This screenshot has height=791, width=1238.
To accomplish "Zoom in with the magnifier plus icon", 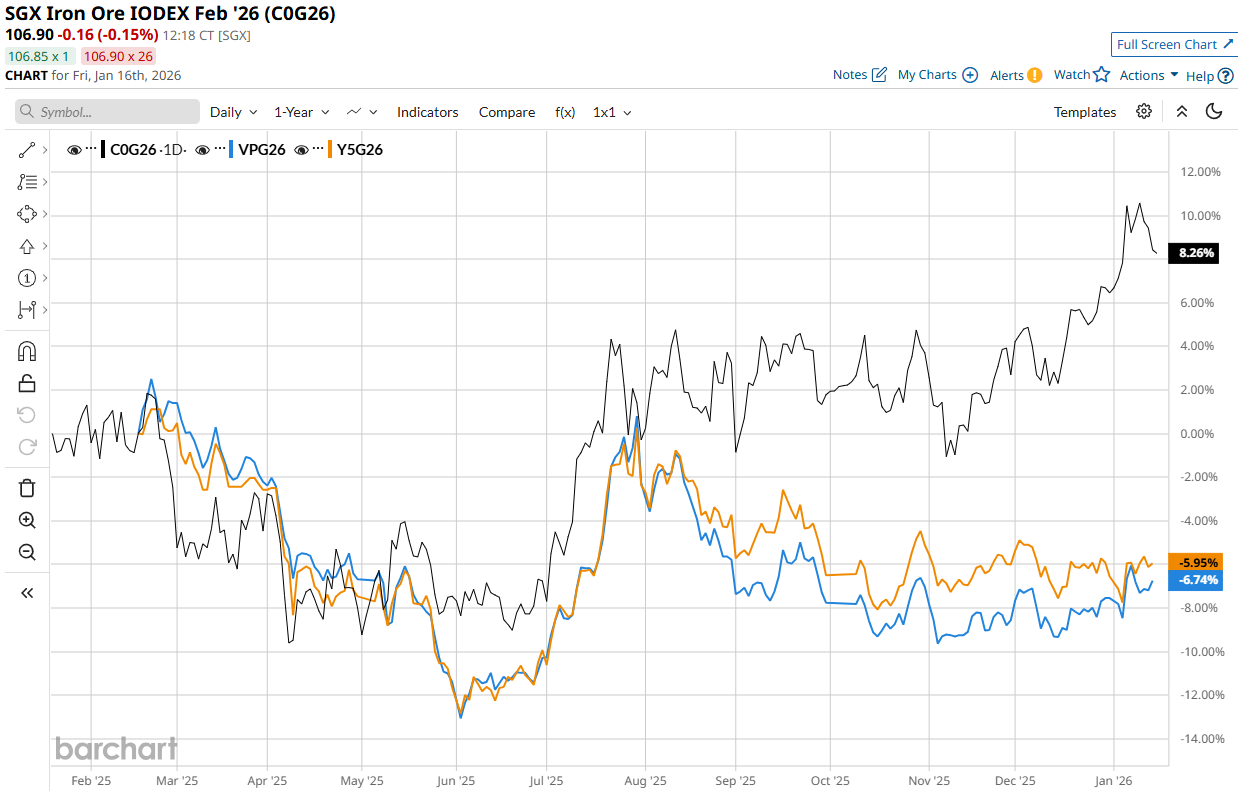I will click(27, 520).
